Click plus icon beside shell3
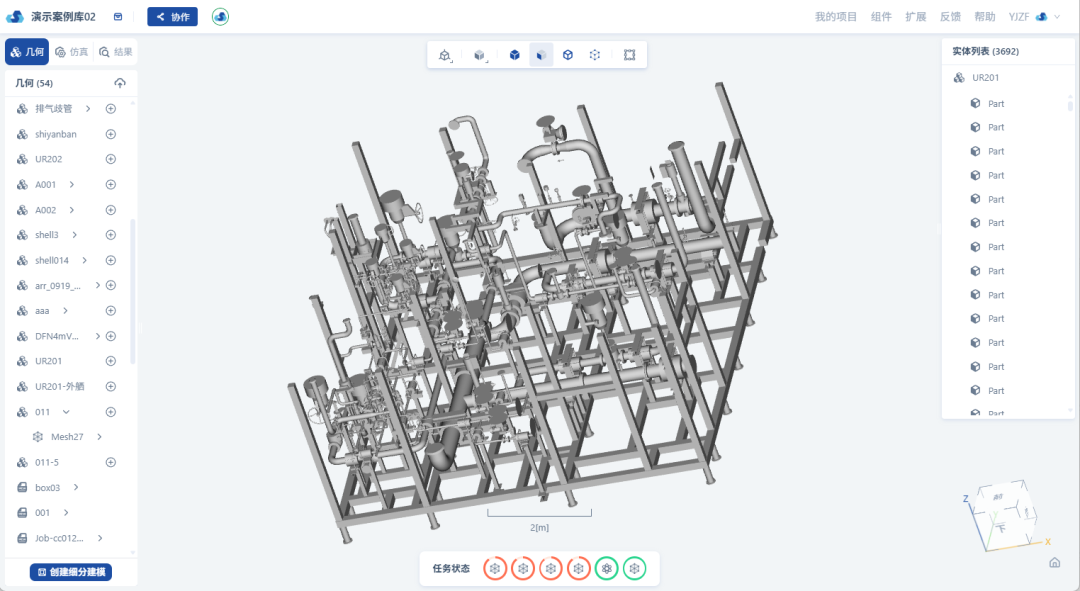1080x591 pixels. point(110,235)
